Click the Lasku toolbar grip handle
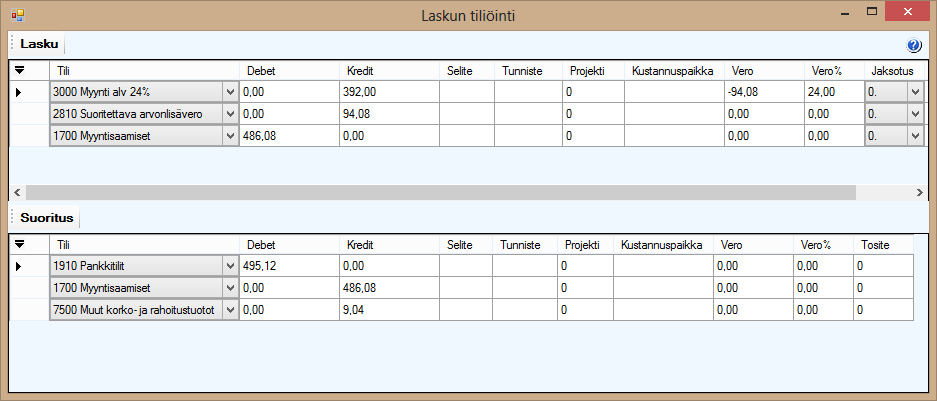 pos(12,44)
